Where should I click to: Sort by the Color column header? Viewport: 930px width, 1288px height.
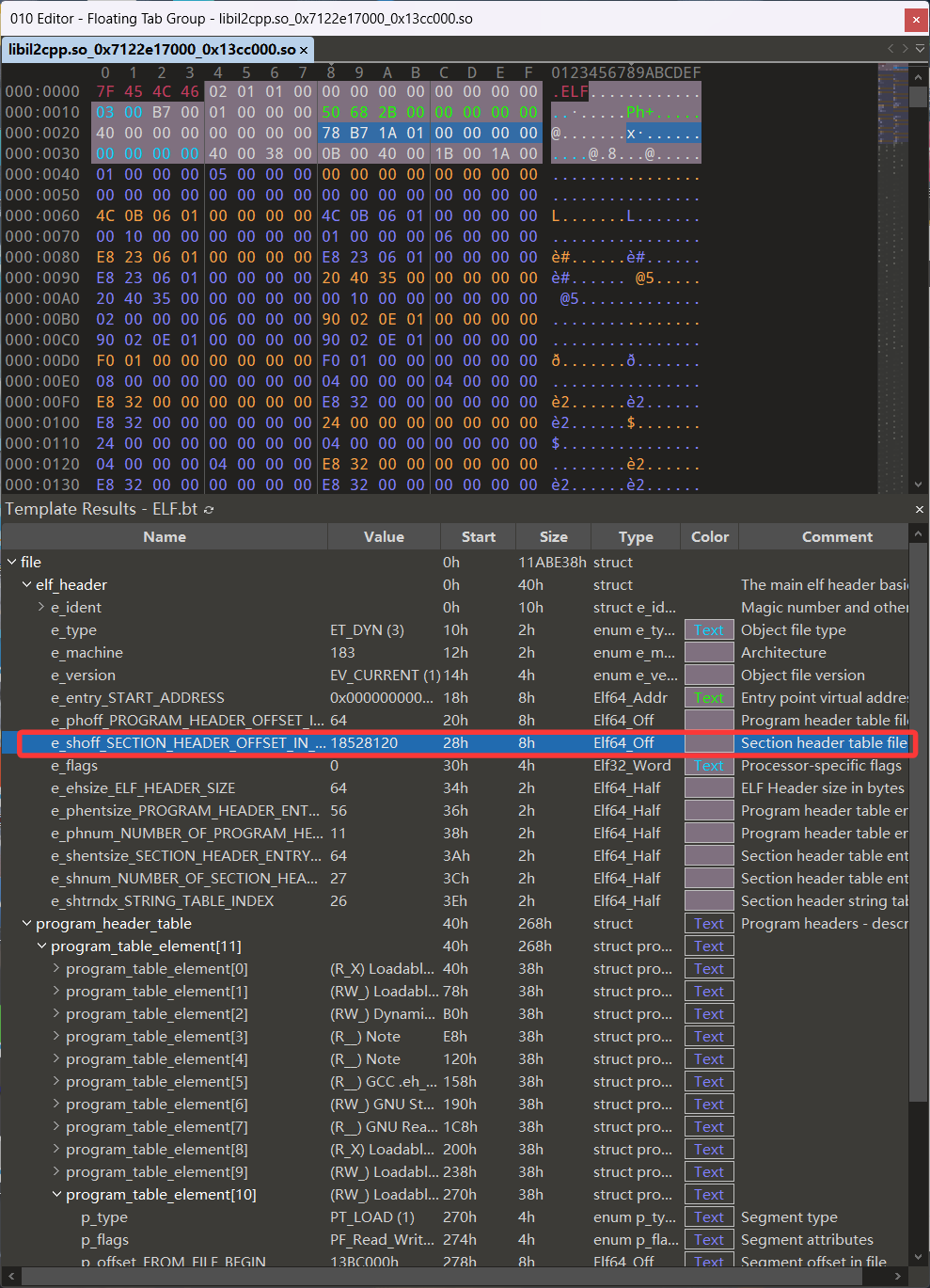point(710,536)
